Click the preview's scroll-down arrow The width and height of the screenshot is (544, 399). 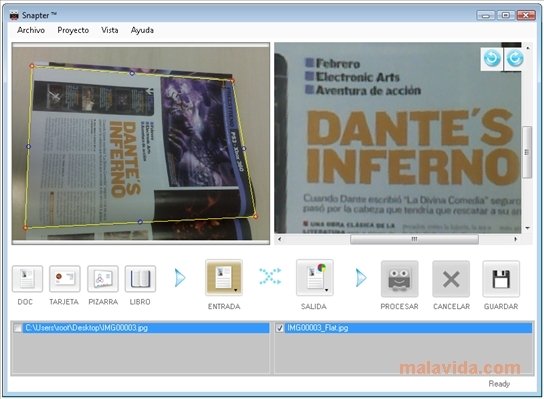pos(527,228)
